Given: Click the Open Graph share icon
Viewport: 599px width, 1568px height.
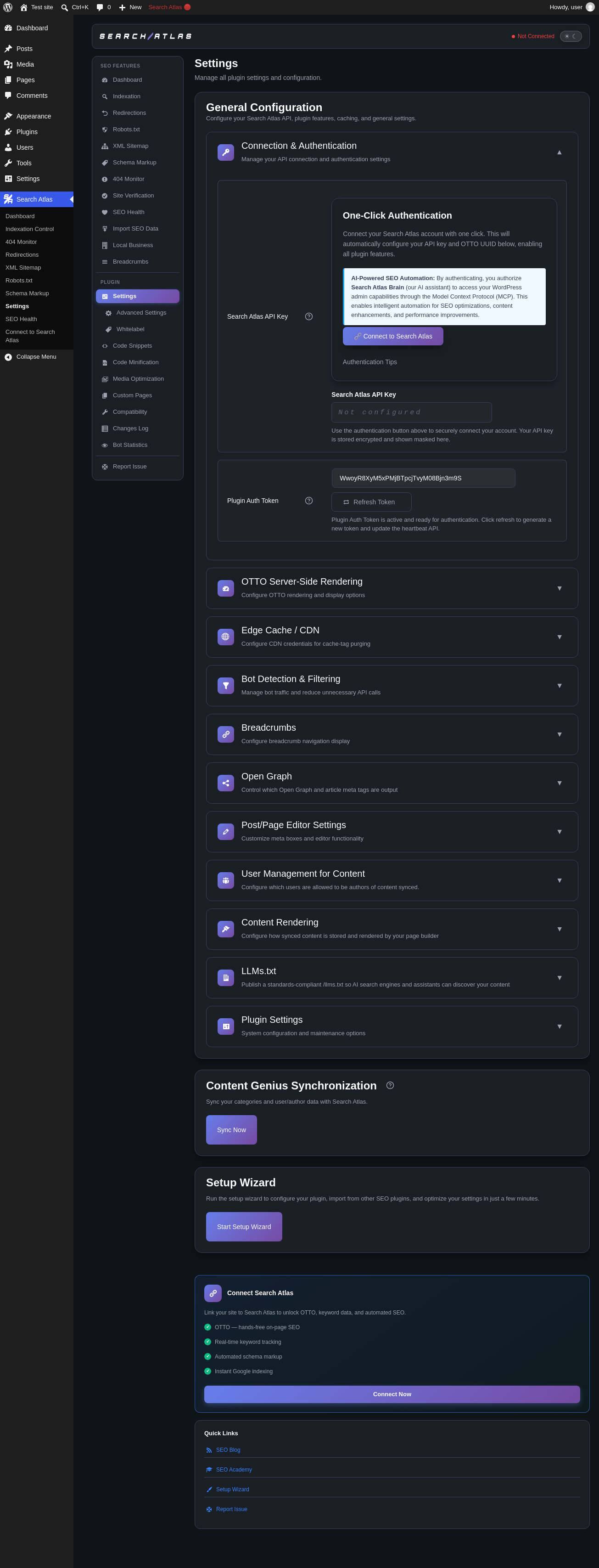Looking at the screenshot, I should pyautogui.click(x=226, y=784).
